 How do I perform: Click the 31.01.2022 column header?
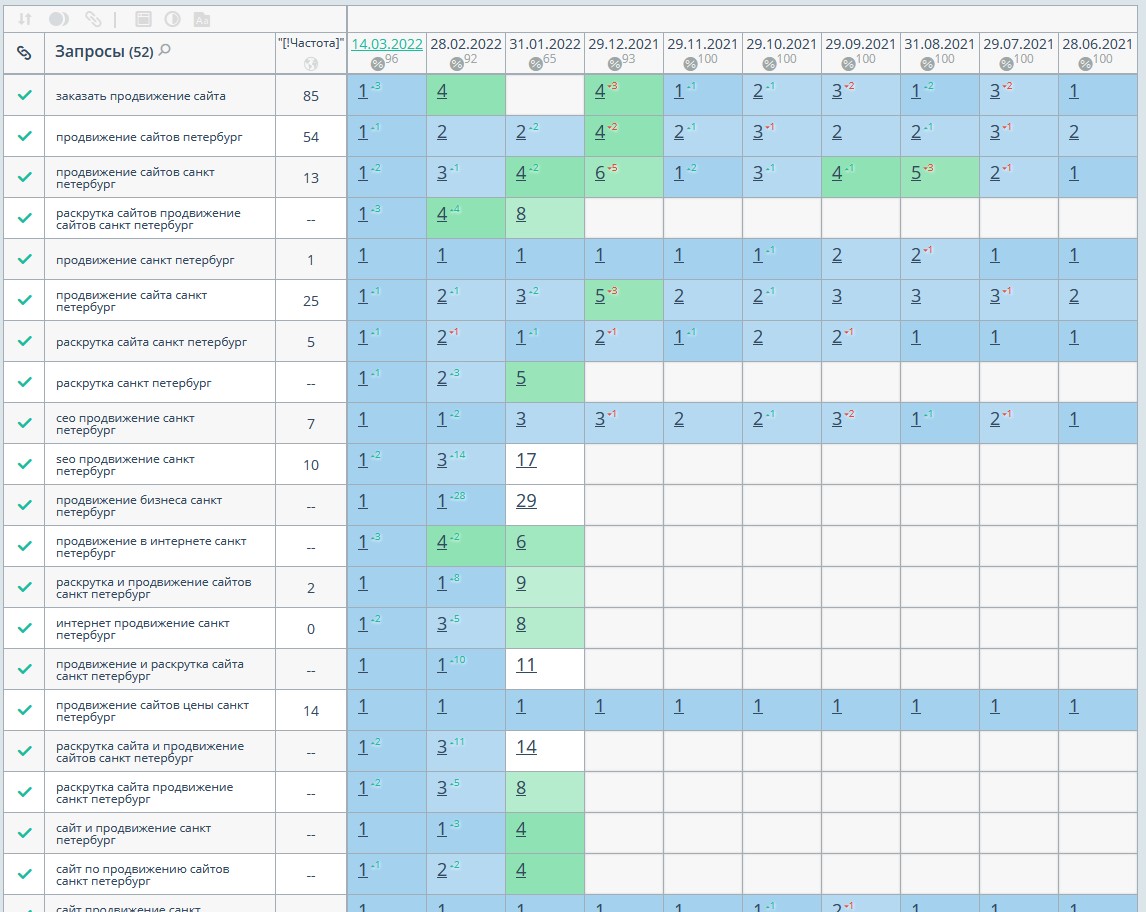544,44
